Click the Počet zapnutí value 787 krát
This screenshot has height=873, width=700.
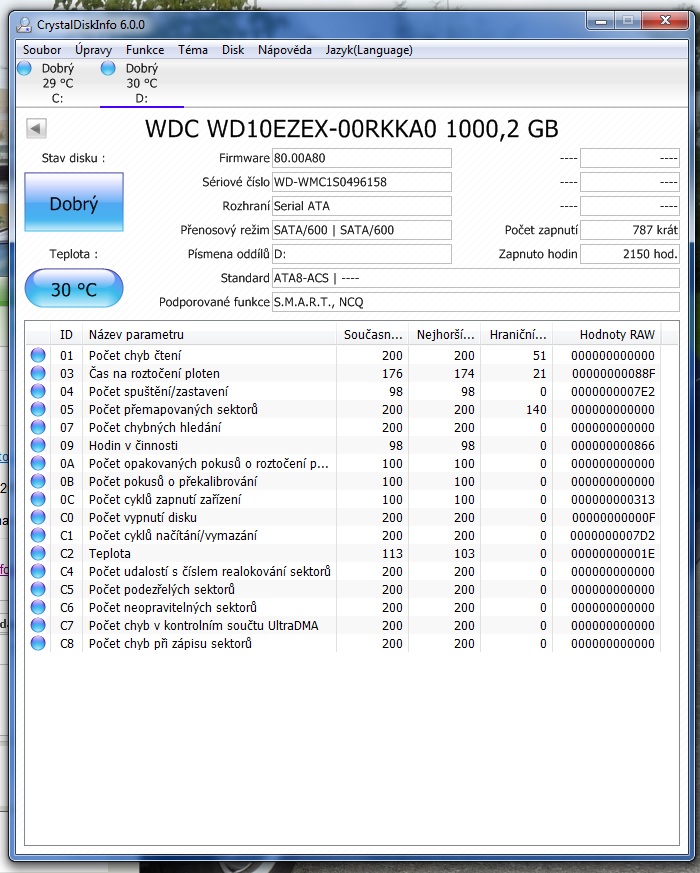[630, 230]
